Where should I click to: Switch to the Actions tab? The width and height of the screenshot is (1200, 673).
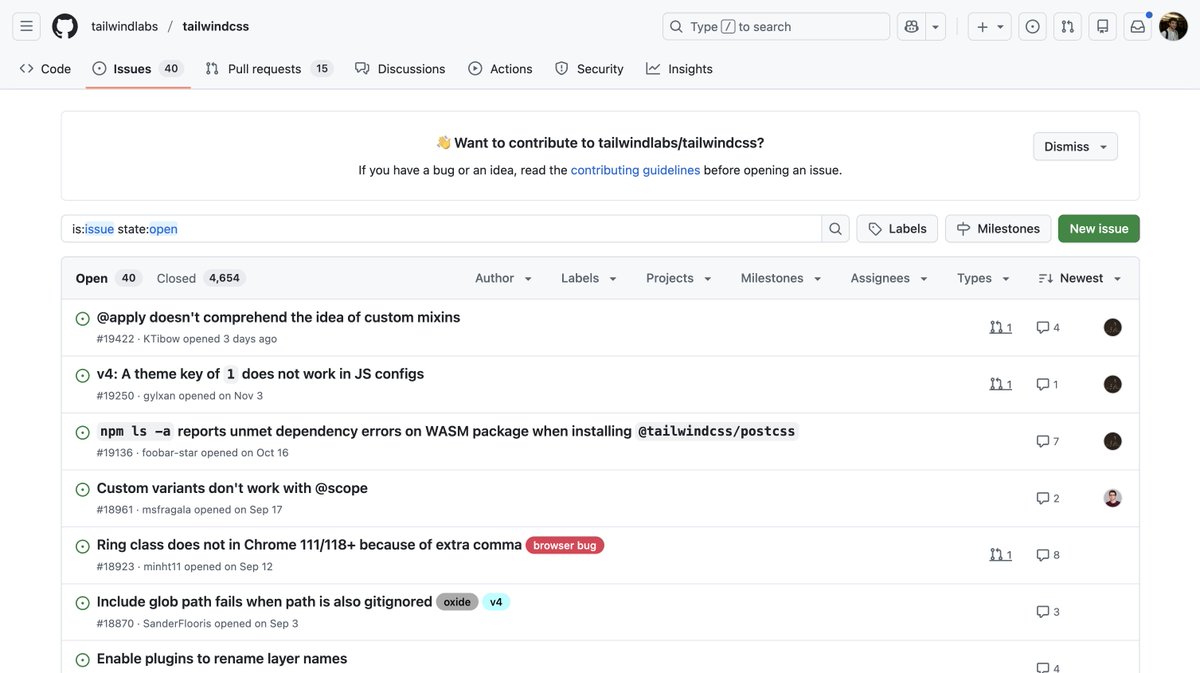(x=500, y=69)
